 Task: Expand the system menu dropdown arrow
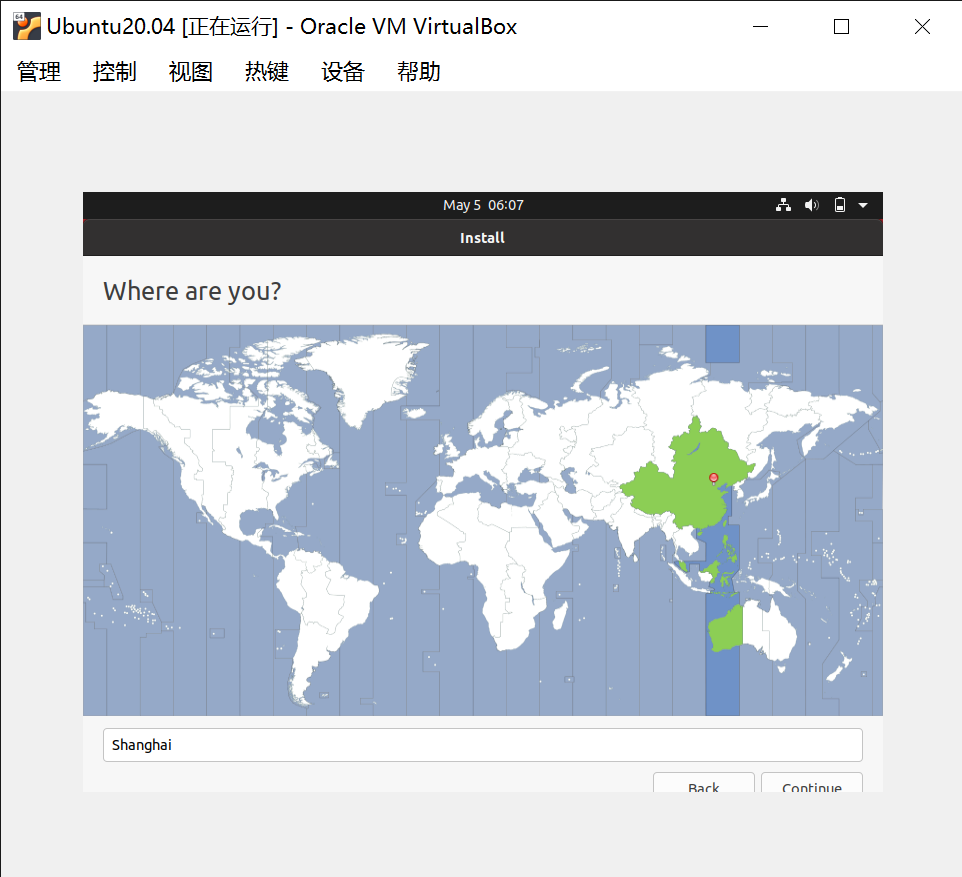[863, 206]
